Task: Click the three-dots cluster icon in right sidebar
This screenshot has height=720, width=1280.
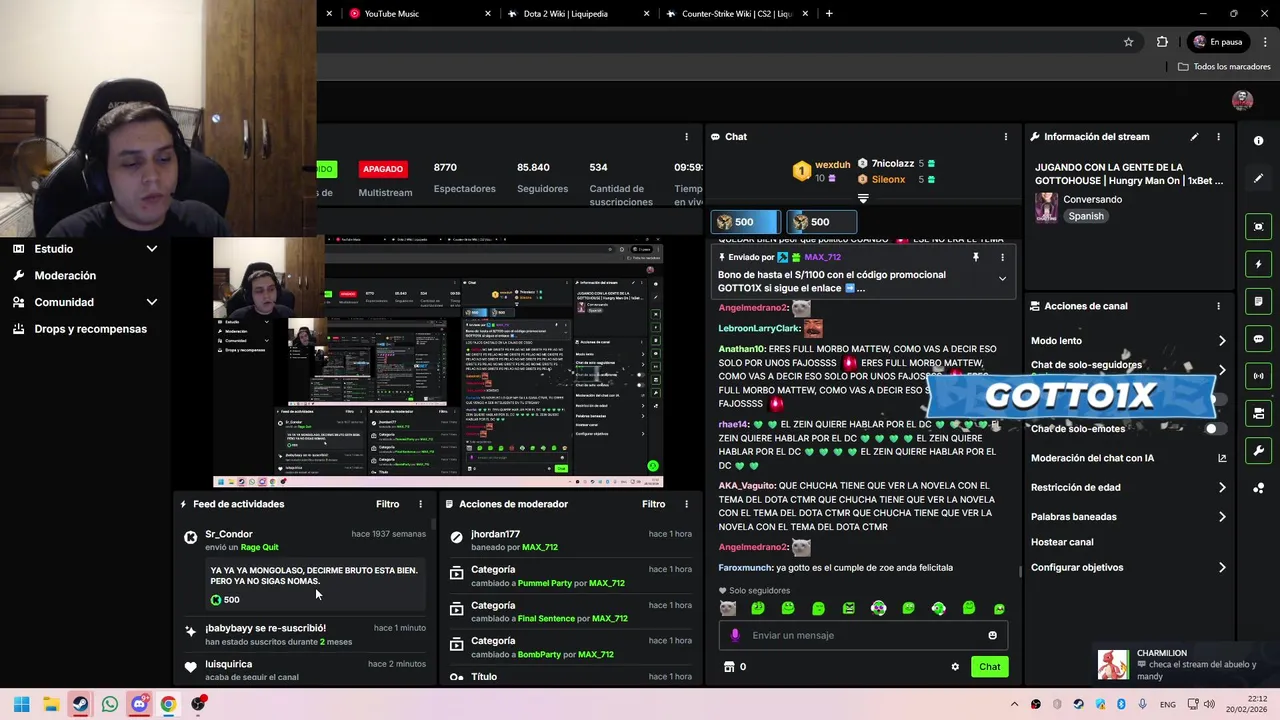Action: tap(1258, 488)
